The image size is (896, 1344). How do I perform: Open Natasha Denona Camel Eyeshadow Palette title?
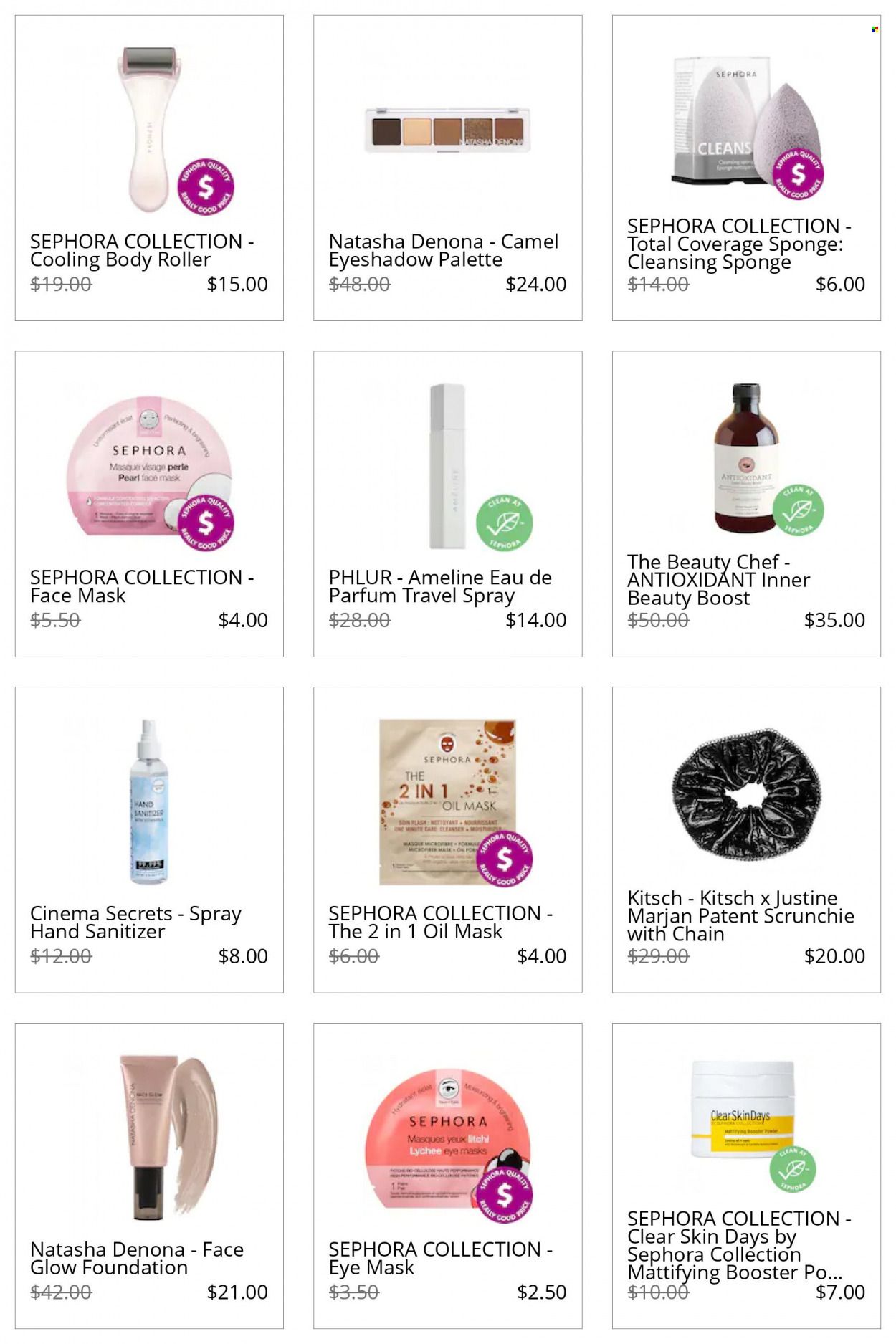pyautogui.click(x=443, y=251)
